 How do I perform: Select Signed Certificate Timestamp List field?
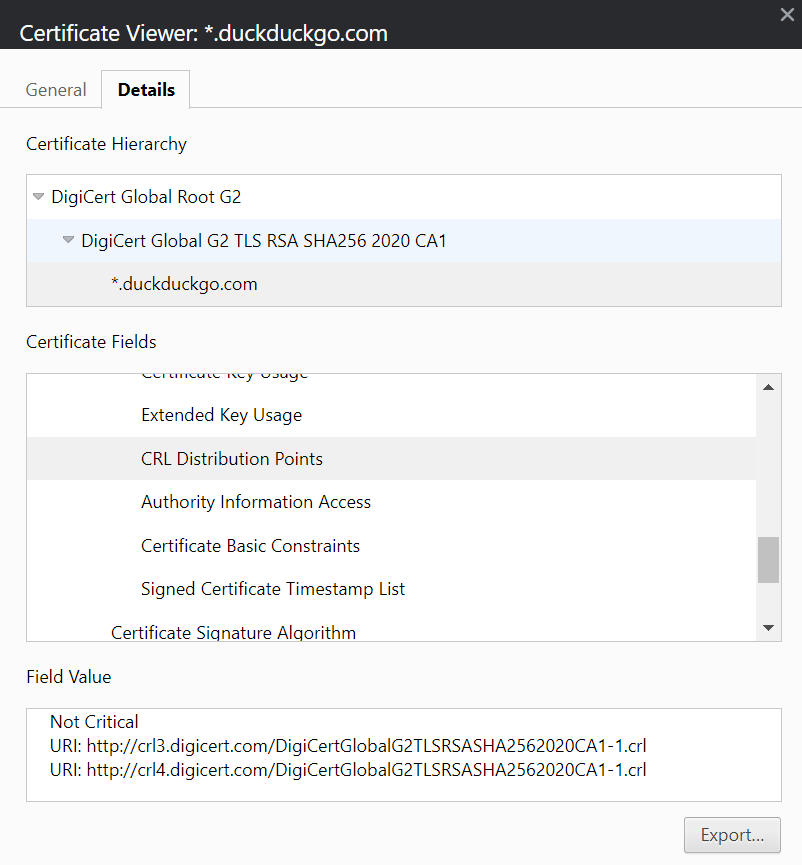[391, 589]
